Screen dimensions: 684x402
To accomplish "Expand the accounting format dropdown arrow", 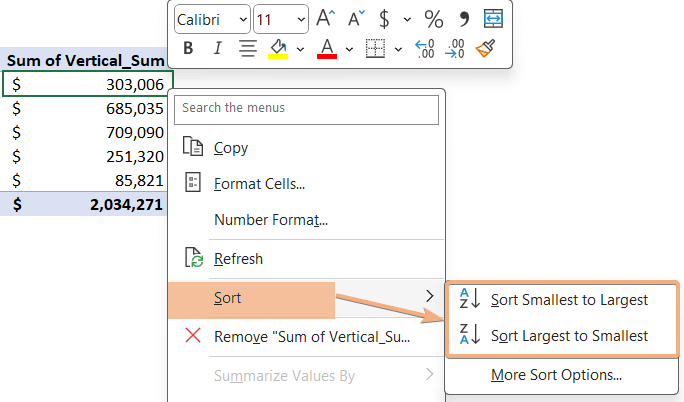I will pyautogui.click(x=407, y=19).
